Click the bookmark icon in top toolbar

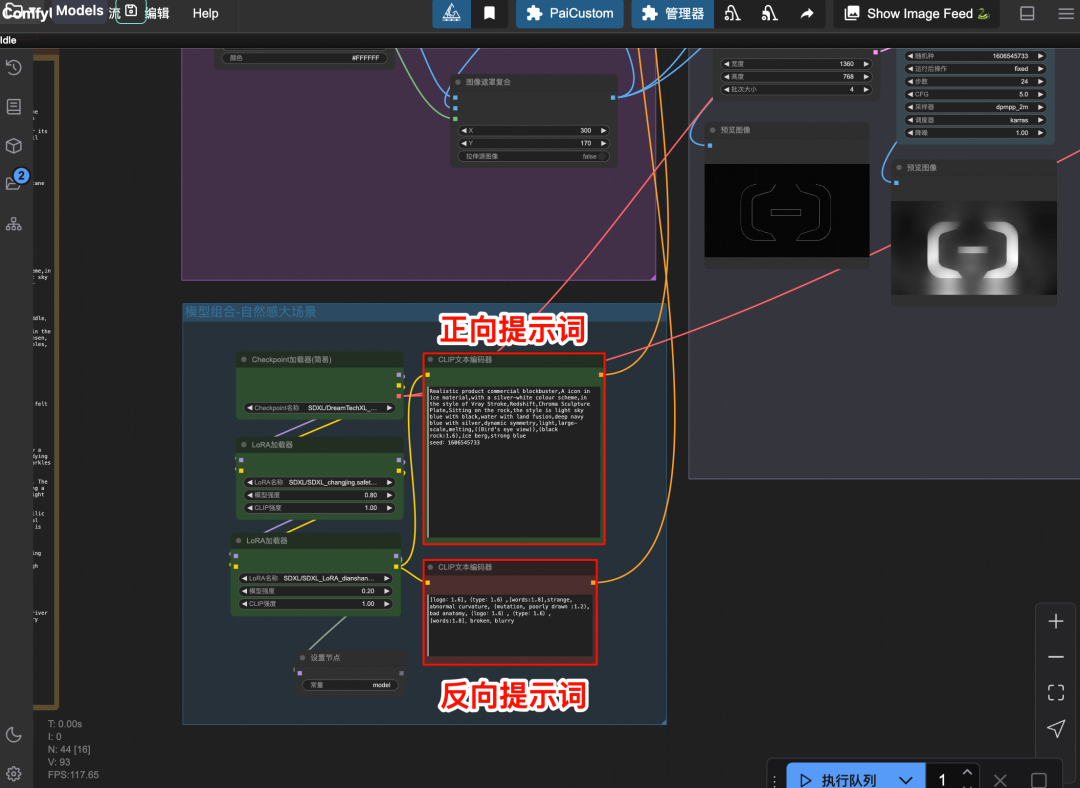pyautogui.click(x=490, y=13)
